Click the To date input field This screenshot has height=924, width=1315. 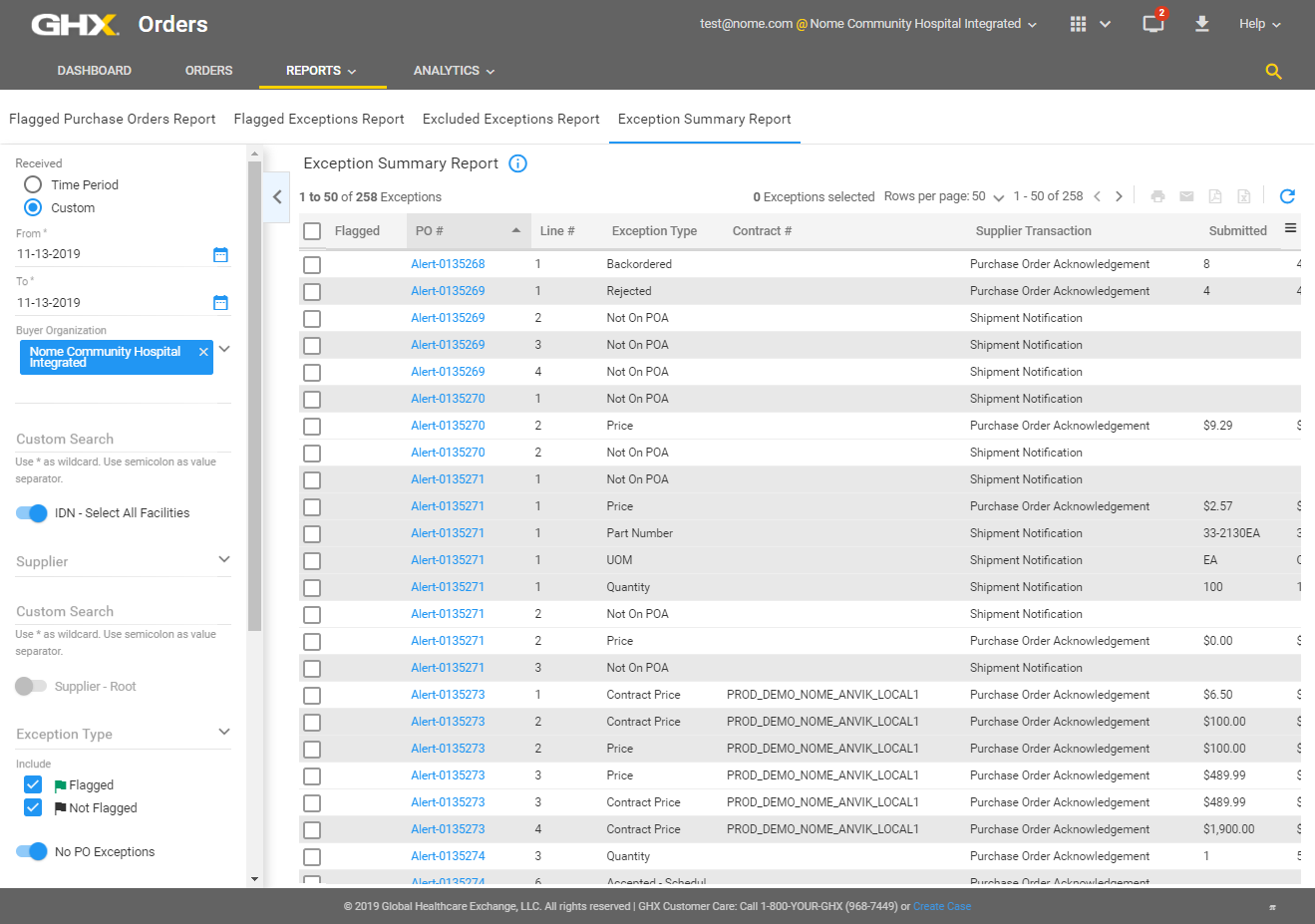(112, 303)
